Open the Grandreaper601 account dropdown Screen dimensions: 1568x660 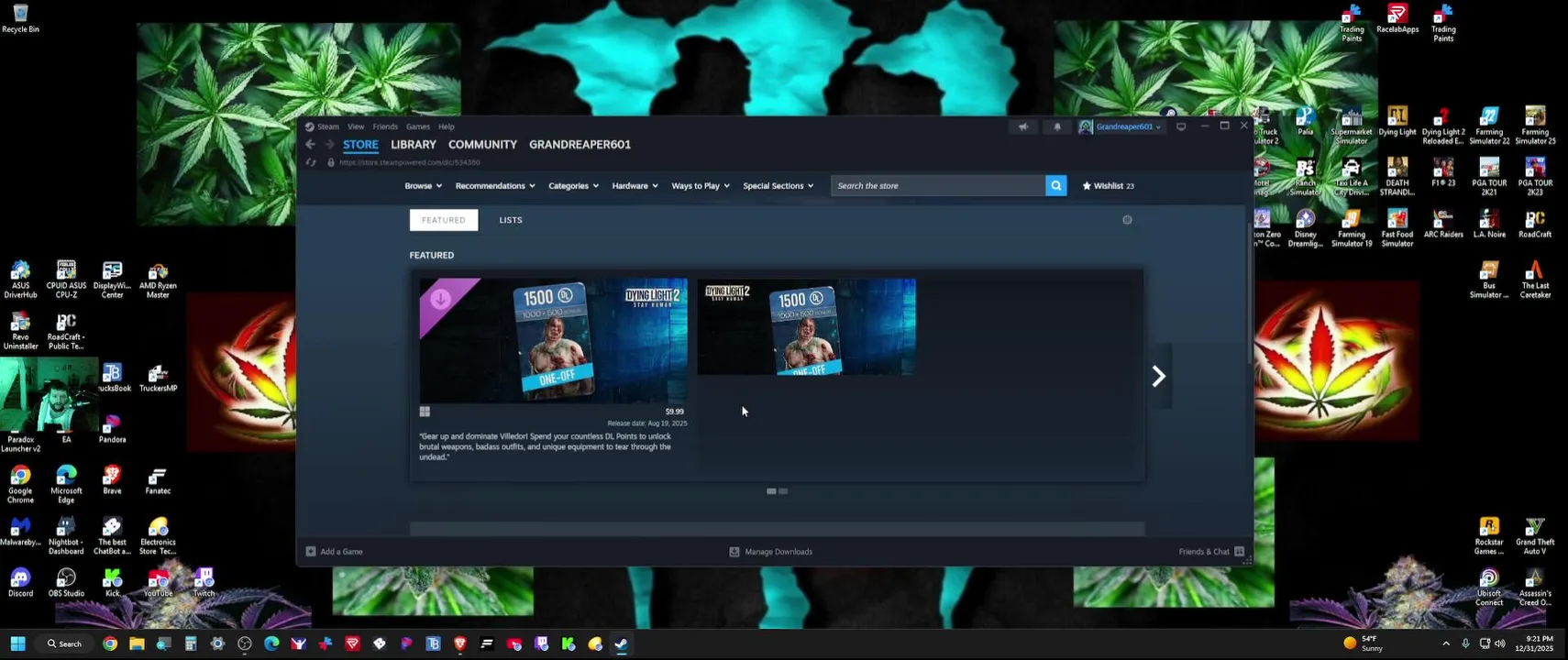[1121, 126]
